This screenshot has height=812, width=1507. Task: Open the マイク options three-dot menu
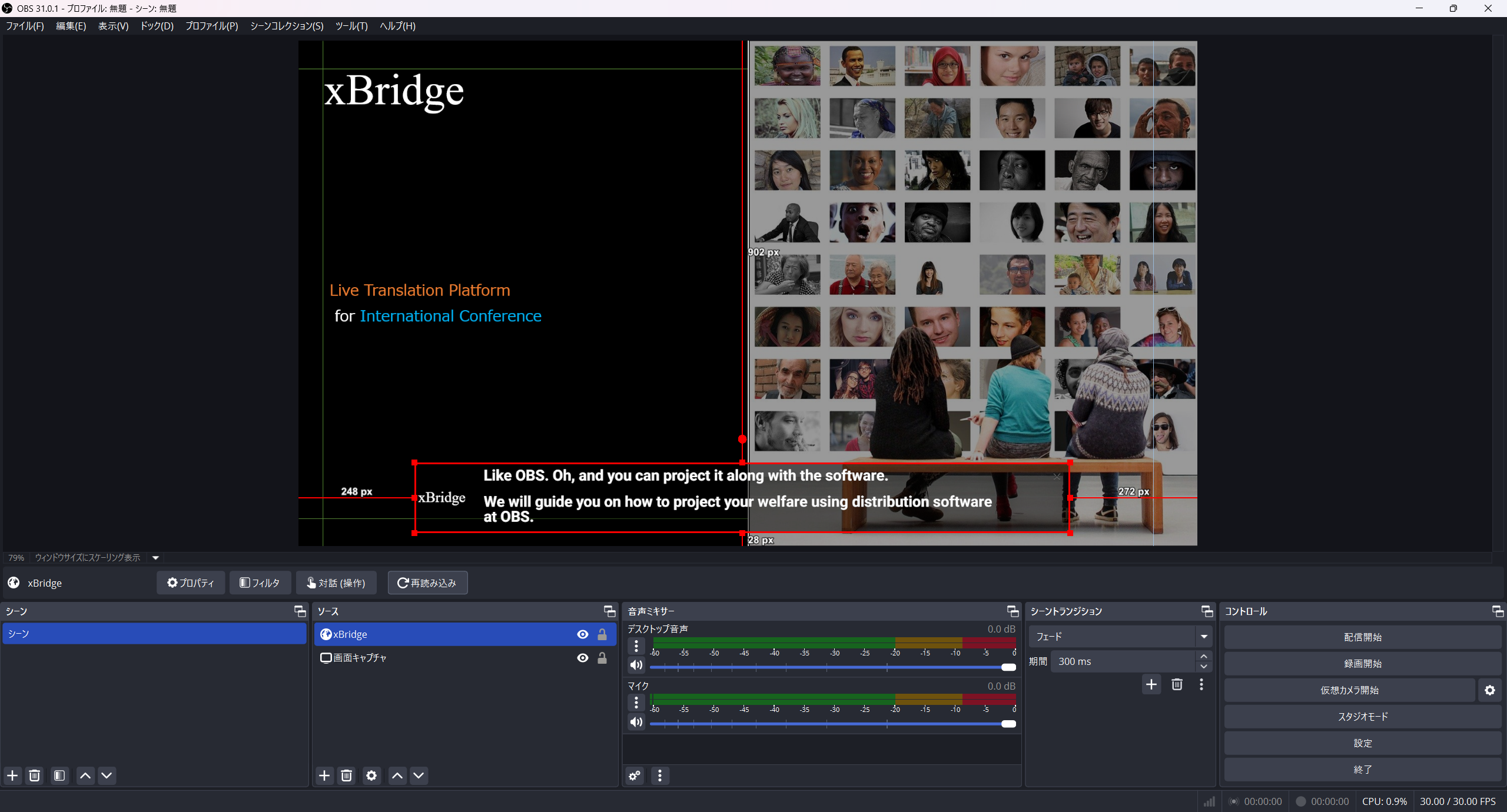click(x=636, y=703)
